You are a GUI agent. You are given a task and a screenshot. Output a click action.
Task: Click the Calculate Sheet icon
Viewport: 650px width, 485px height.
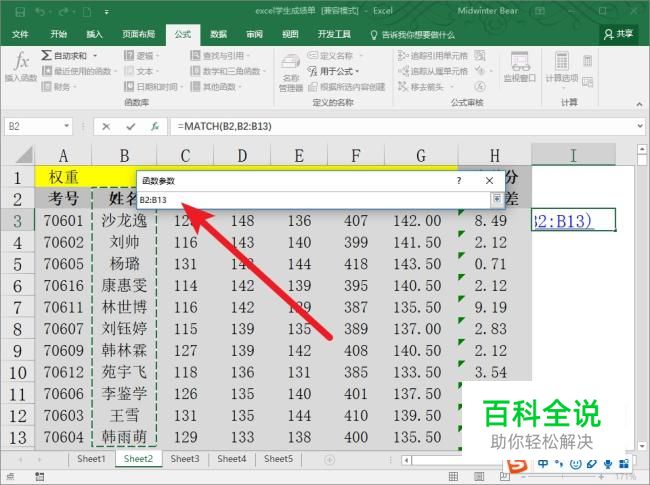click(x=587, y=82)
